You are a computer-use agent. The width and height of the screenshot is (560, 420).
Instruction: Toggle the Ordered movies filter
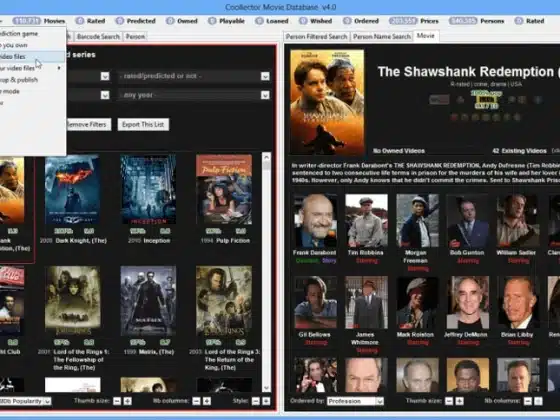click(361, 21)
